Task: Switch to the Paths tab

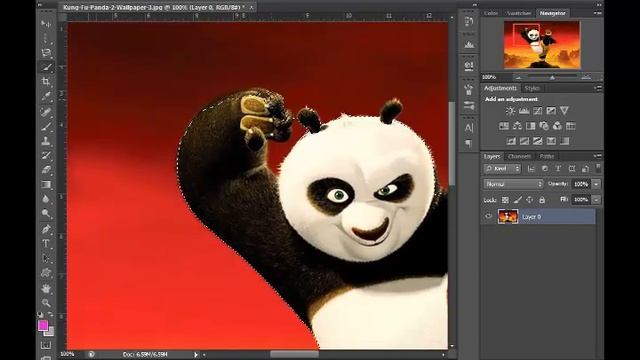Action: coord(547,156)
